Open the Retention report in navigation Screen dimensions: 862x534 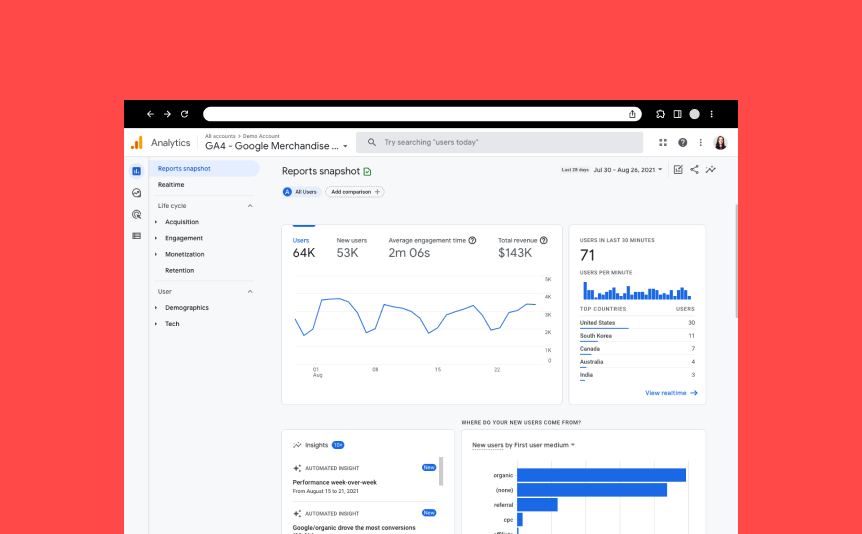180,271
